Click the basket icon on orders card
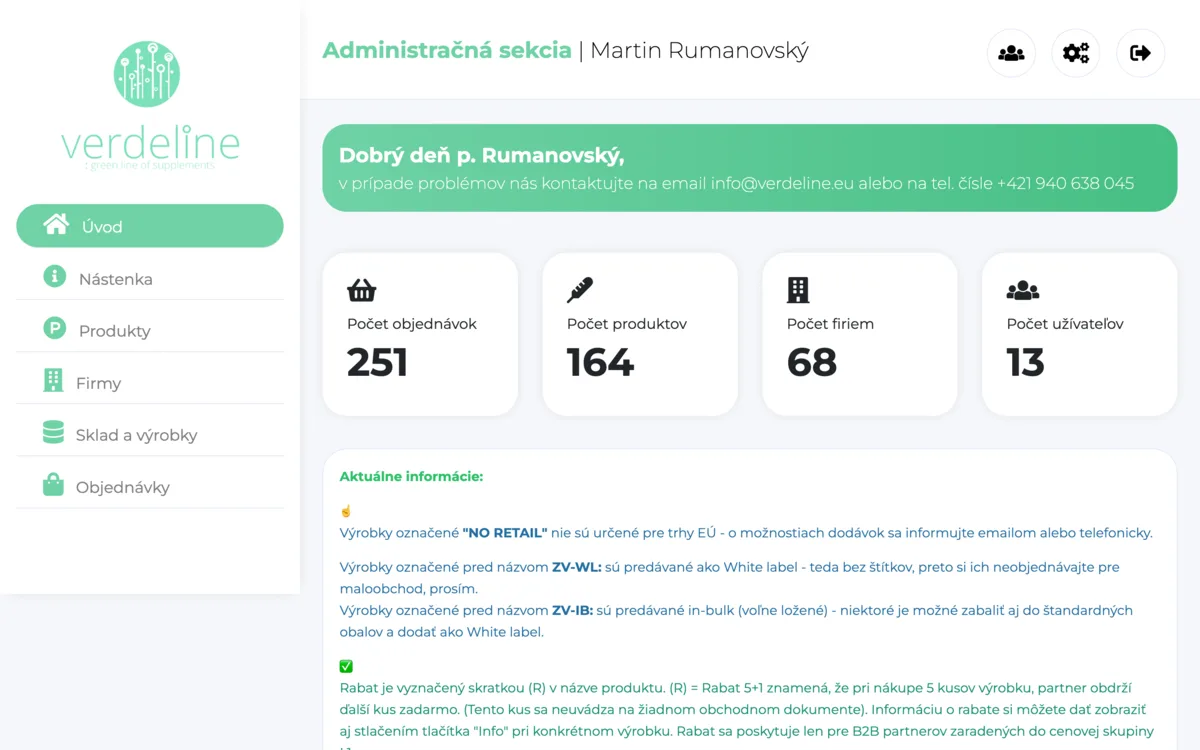 coord(362,290)
